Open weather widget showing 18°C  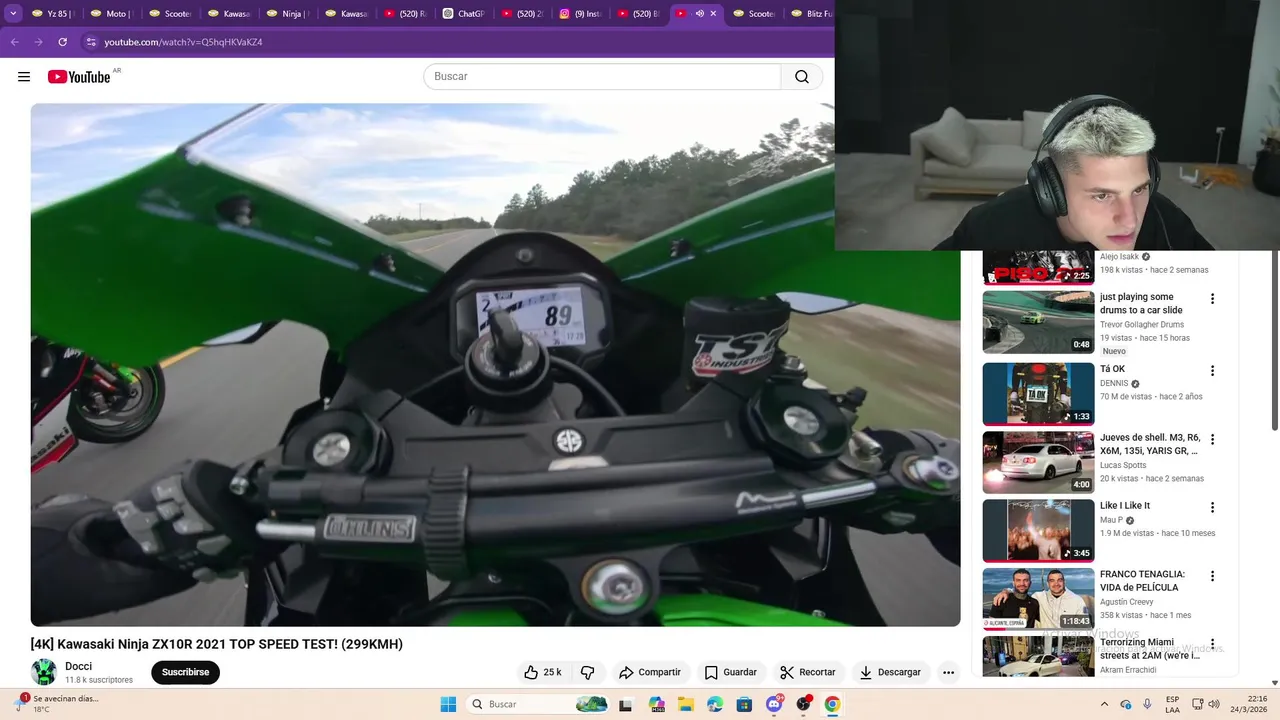tap(57, 704)
